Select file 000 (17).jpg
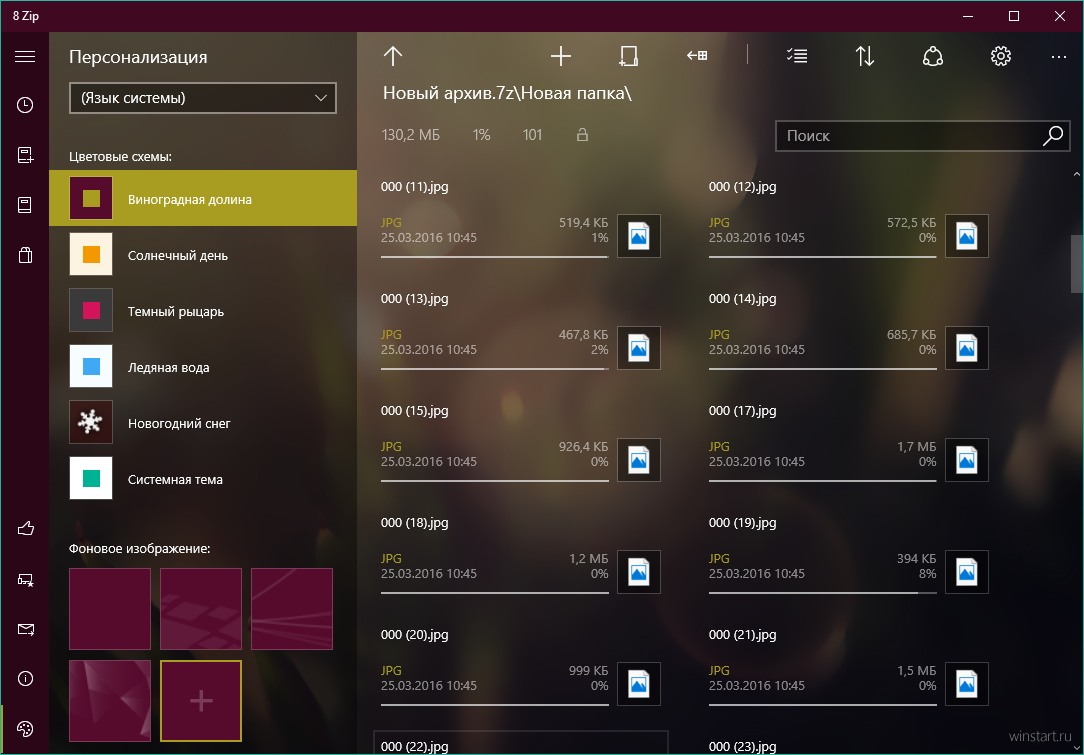The width and height of the screenshot is (1084, 755). click(x=849, y=445)
